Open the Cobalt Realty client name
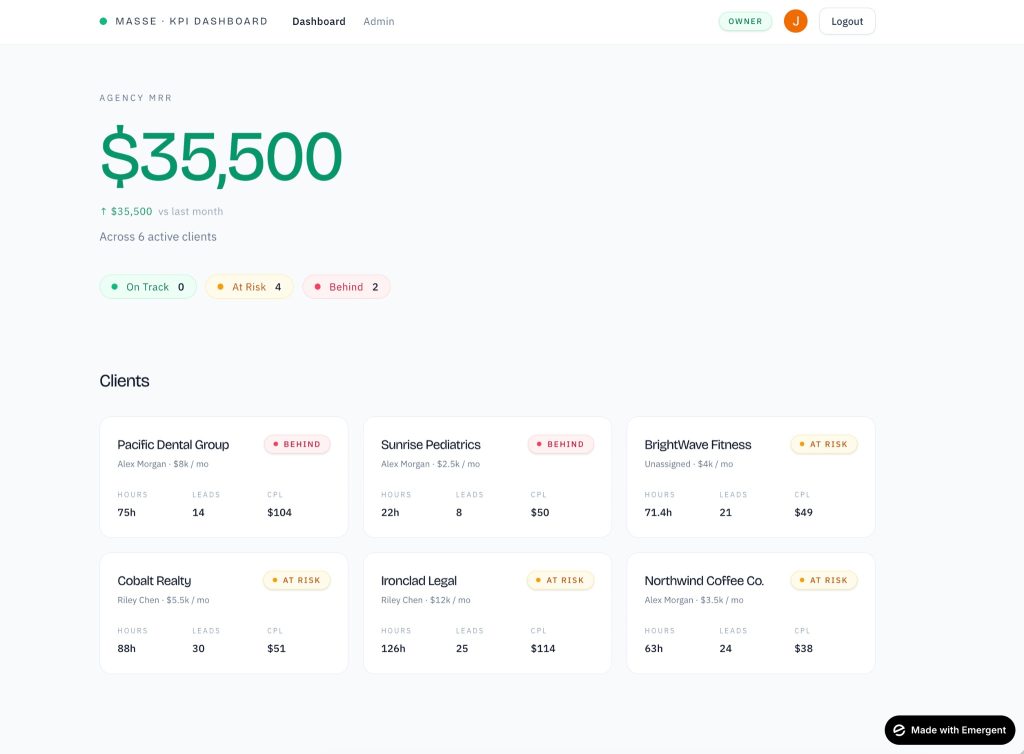1024x754 pixels. 154,580
